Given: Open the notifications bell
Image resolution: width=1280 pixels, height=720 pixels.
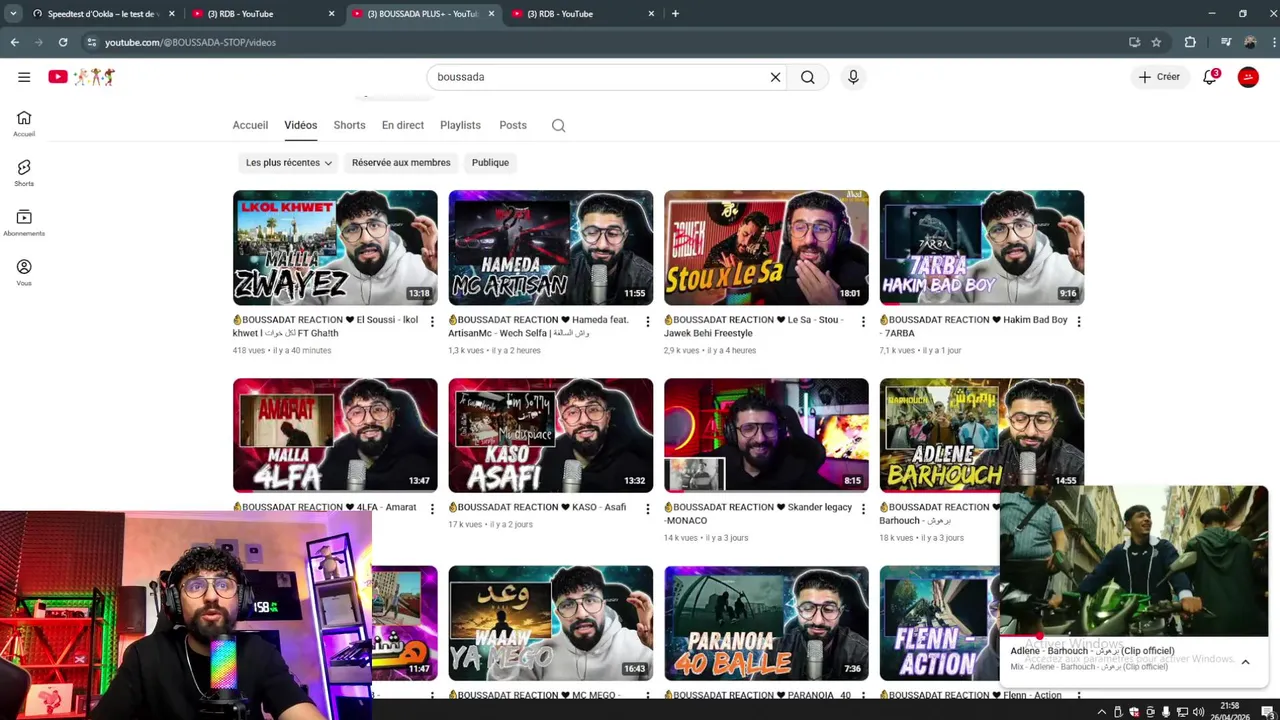Looking at the screenshot, I should 1210,77.
